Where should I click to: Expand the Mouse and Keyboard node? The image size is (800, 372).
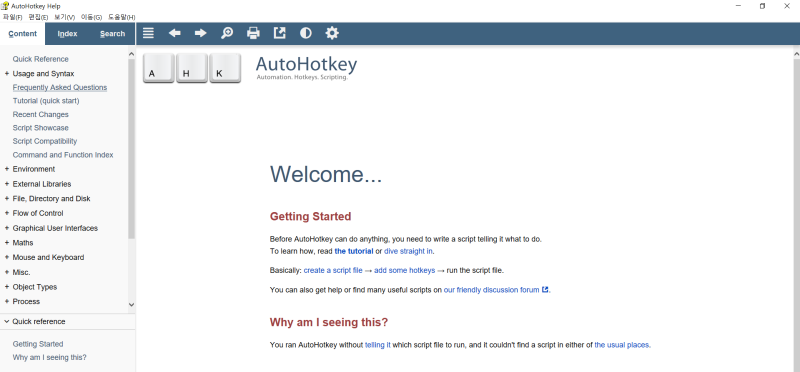click(7, 257)
